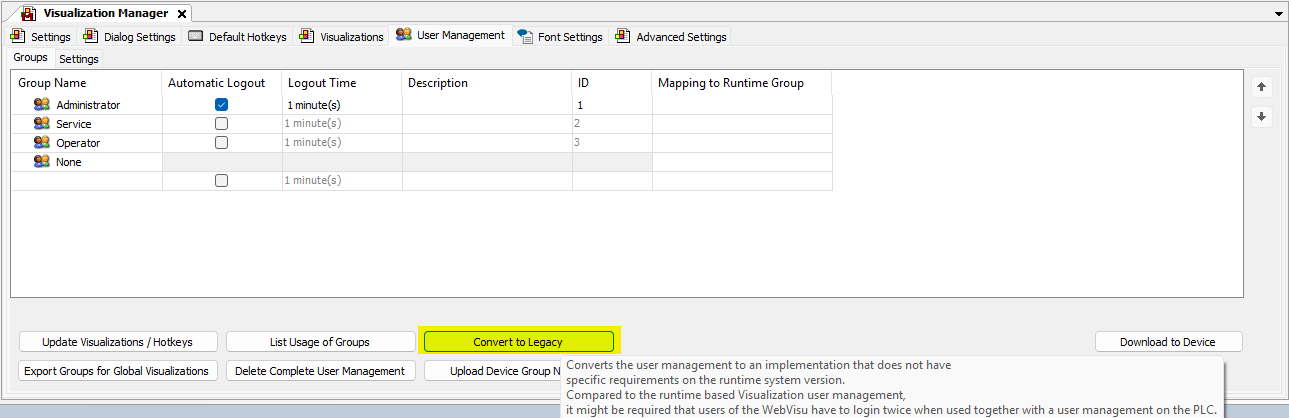
Task: Click Export Groups for Global Visualizations
Action: (117, 371)
